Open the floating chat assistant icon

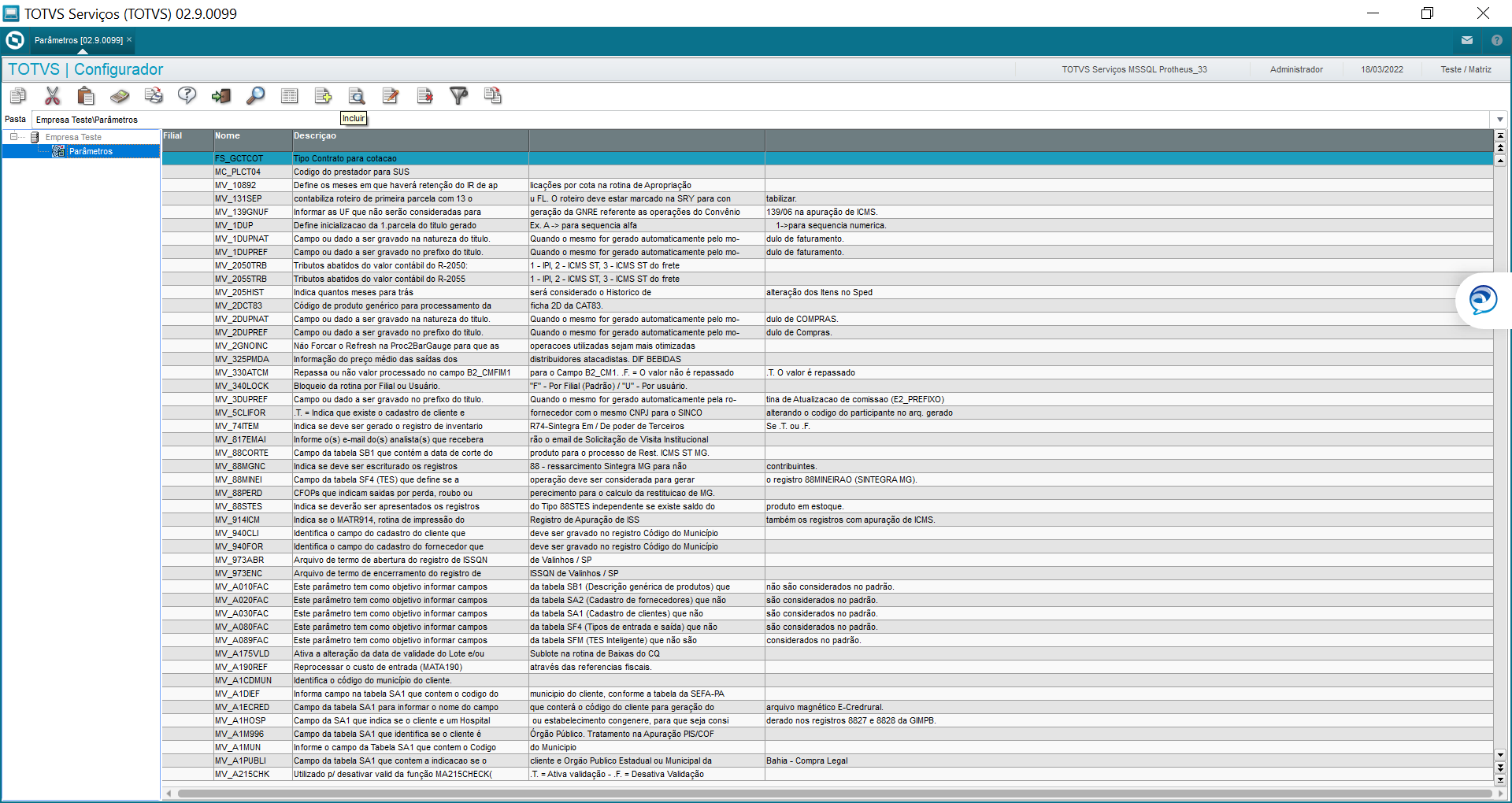click(x=1483, y=300)
